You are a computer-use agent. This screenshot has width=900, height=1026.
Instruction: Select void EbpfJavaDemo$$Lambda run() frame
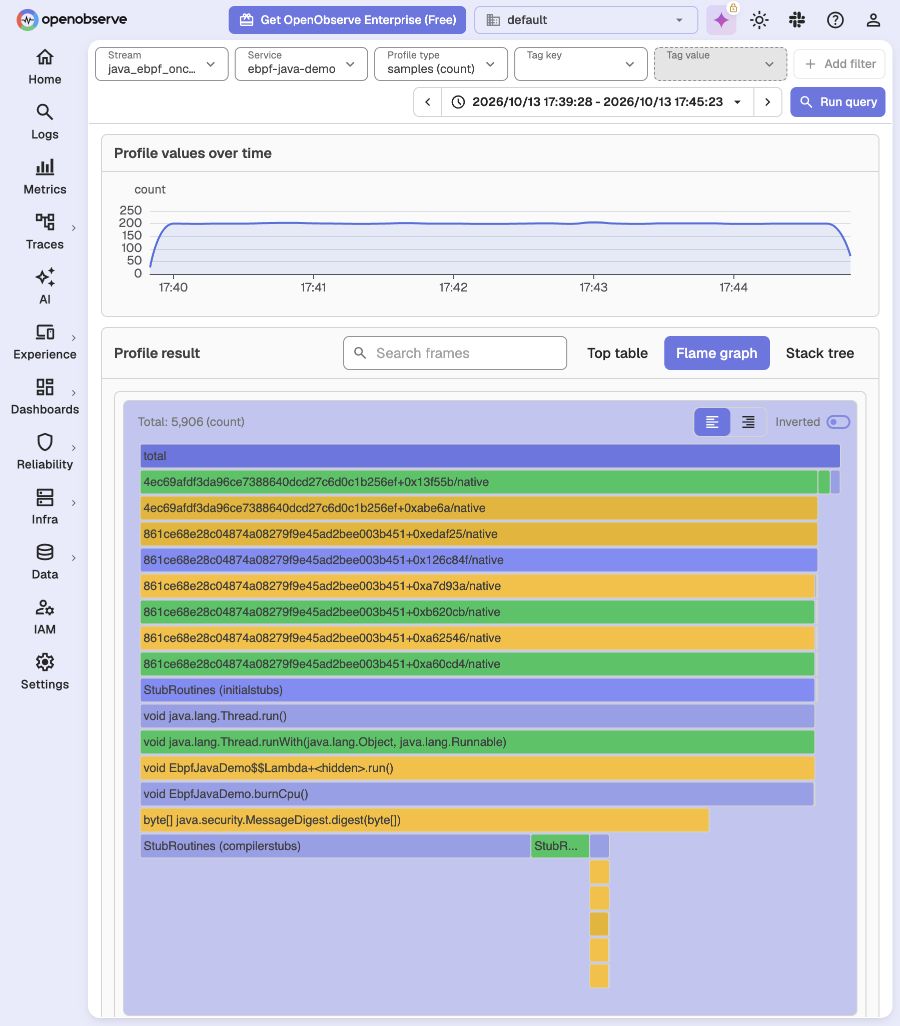pyautogui.click(x=477, y=768)
